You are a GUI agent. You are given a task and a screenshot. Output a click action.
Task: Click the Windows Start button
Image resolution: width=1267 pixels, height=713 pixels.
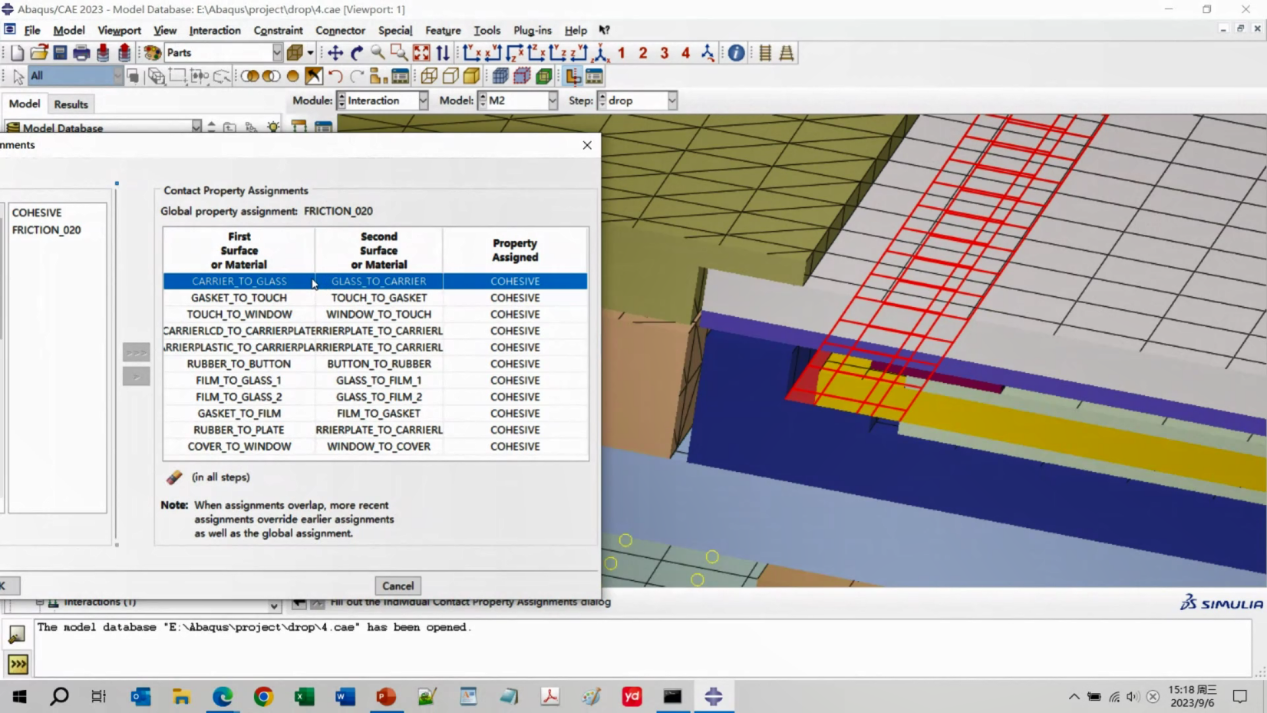coord(19,696)
